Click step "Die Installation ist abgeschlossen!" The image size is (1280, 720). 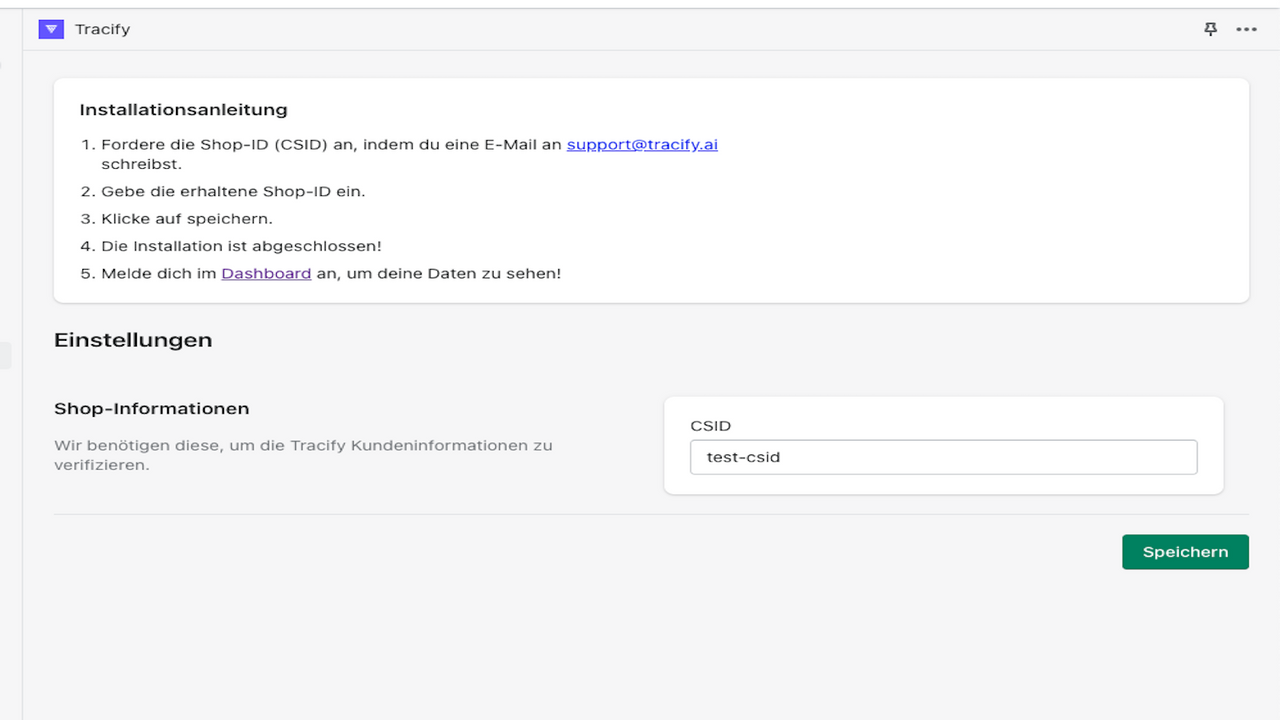(241, 246)
